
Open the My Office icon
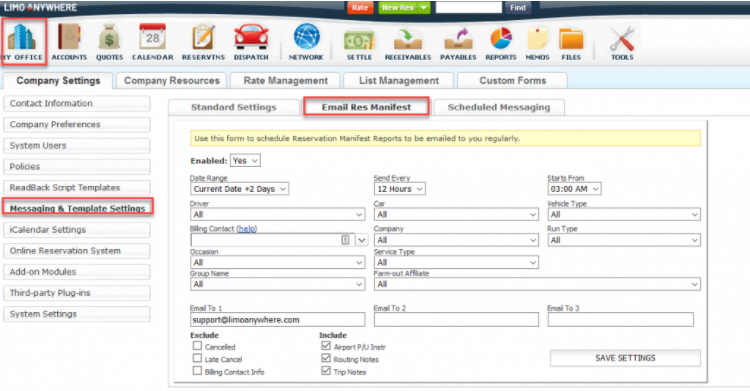click(22, 38)
